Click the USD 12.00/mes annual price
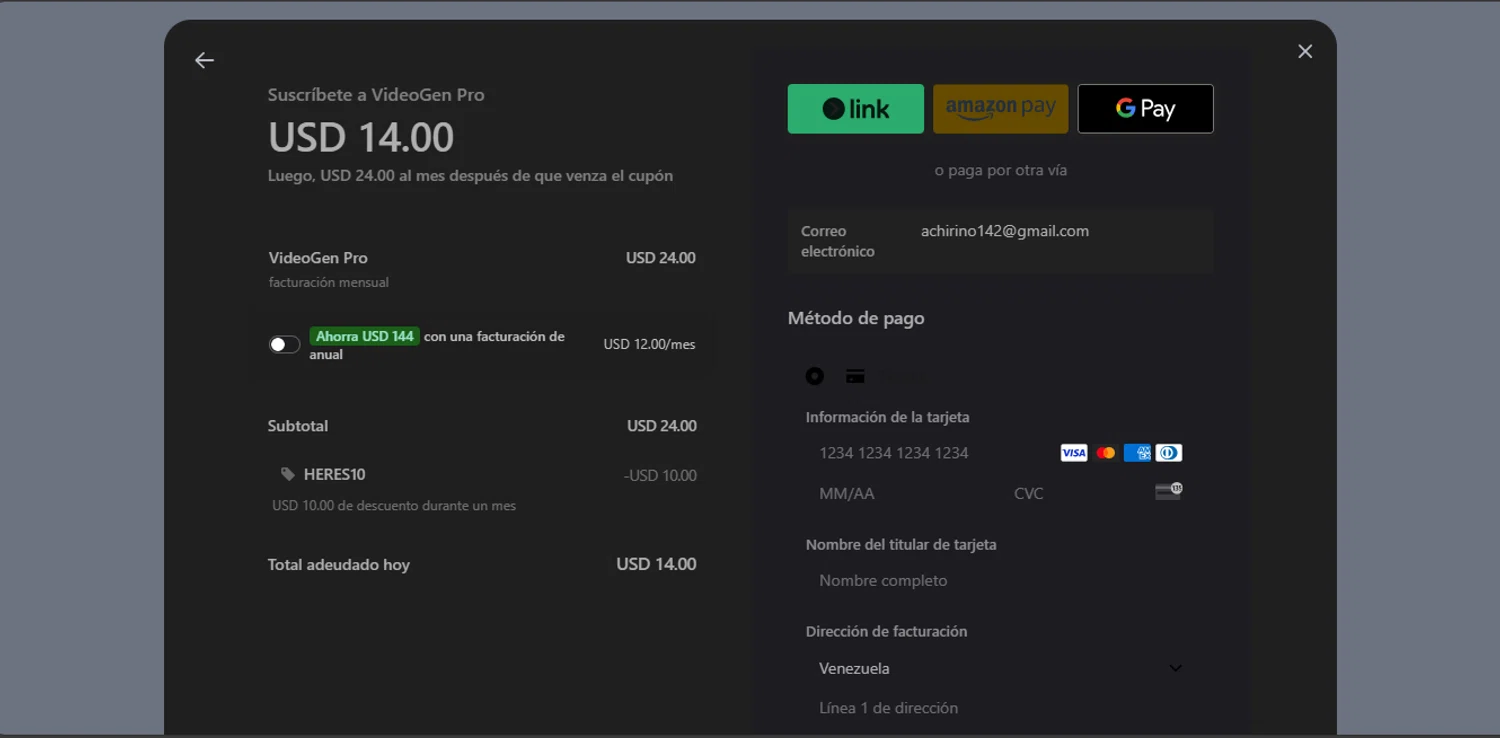Image resolution: width=1500 pixels, height=738 pixels. 649,345
